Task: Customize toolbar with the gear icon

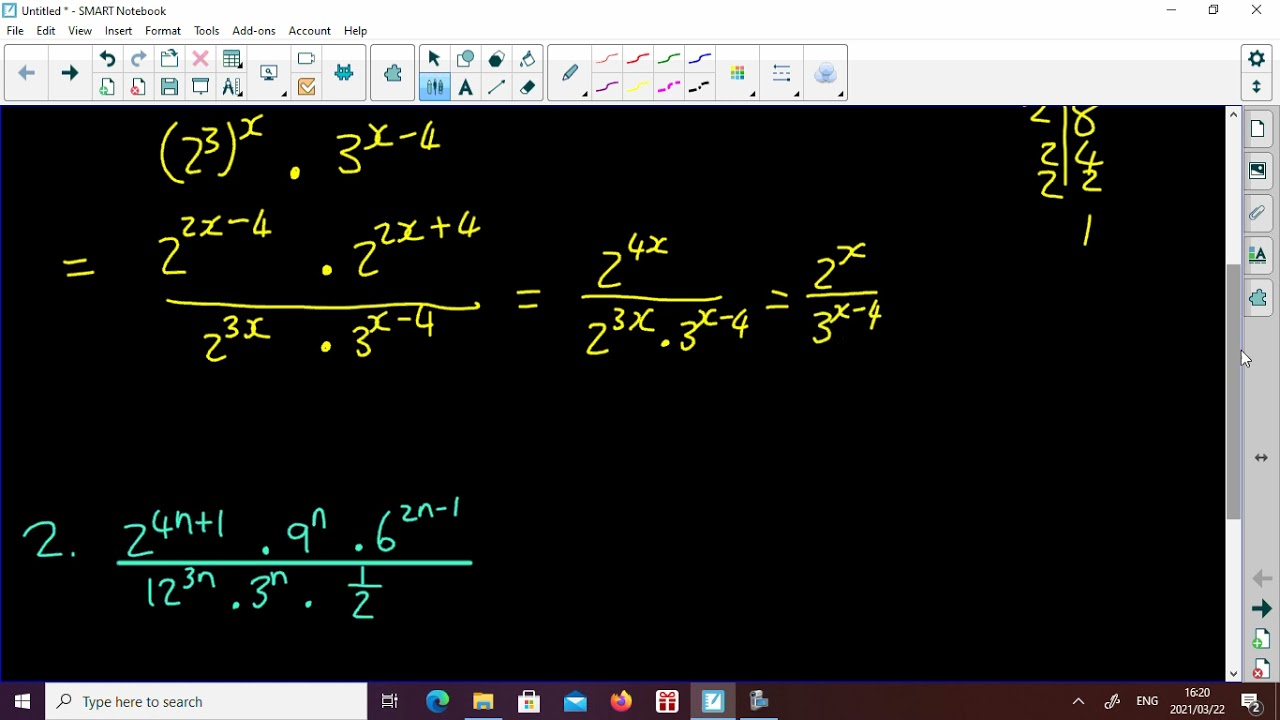Action: (x=1257, y=59)
